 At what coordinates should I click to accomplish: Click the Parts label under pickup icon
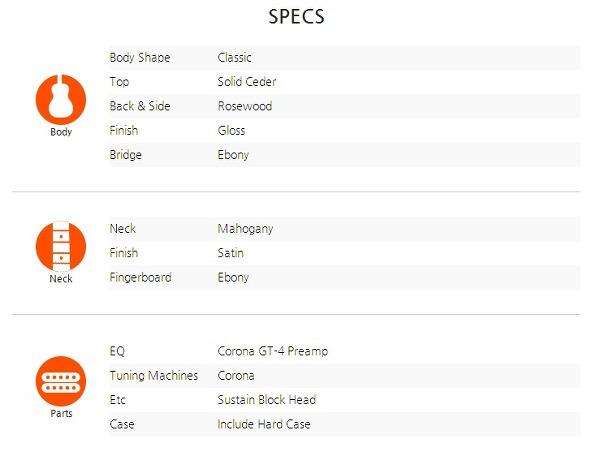click(x=61, y=414)
